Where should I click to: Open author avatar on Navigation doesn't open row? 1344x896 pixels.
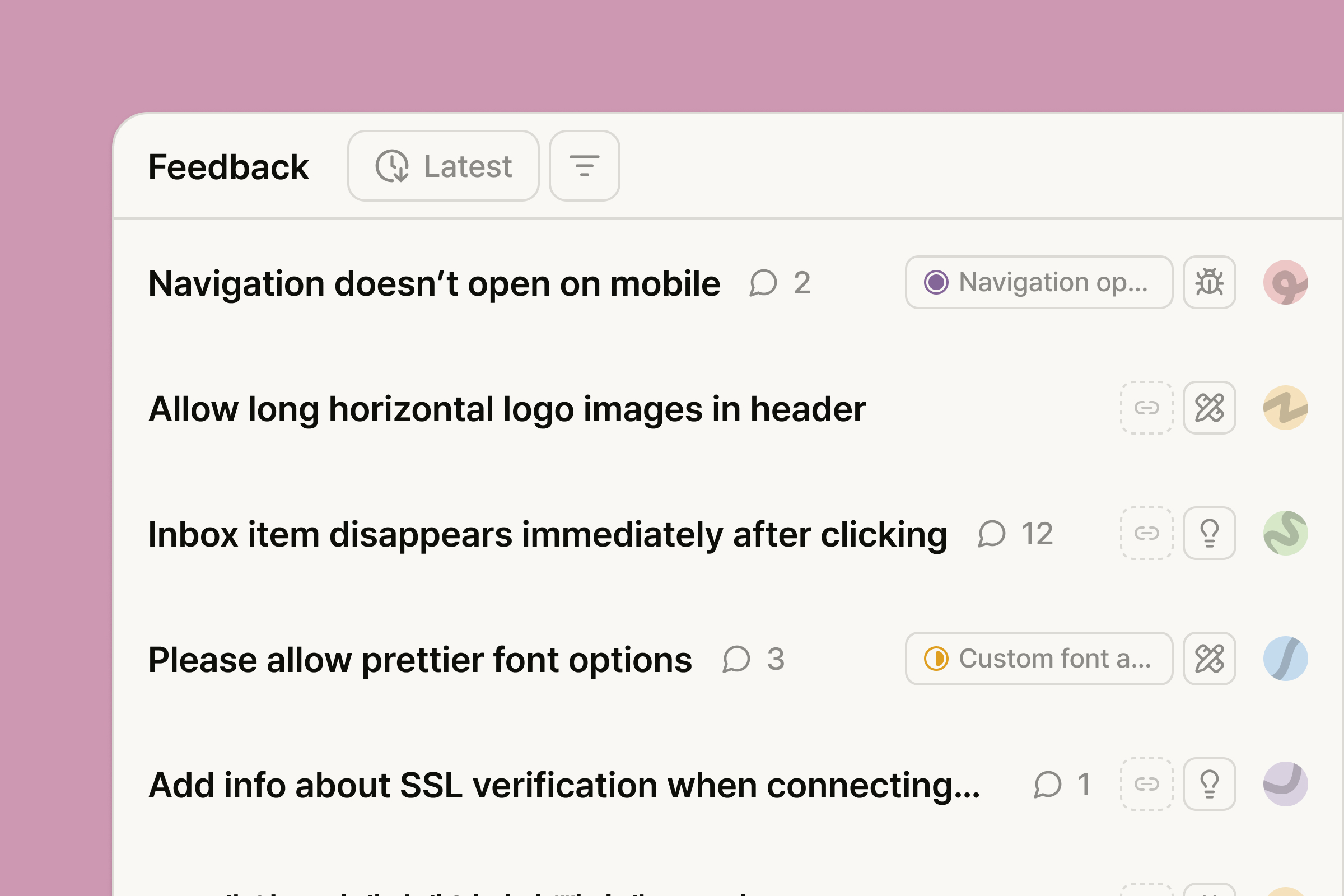point(1286,282)
